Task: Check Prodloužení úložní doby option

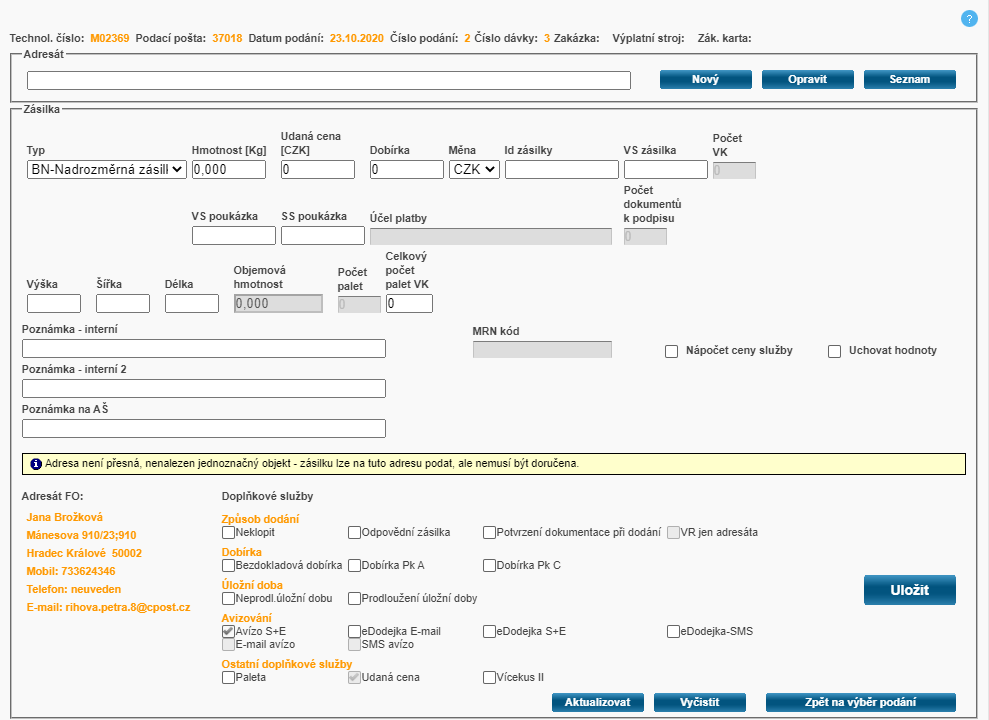Action: point(355,598)
